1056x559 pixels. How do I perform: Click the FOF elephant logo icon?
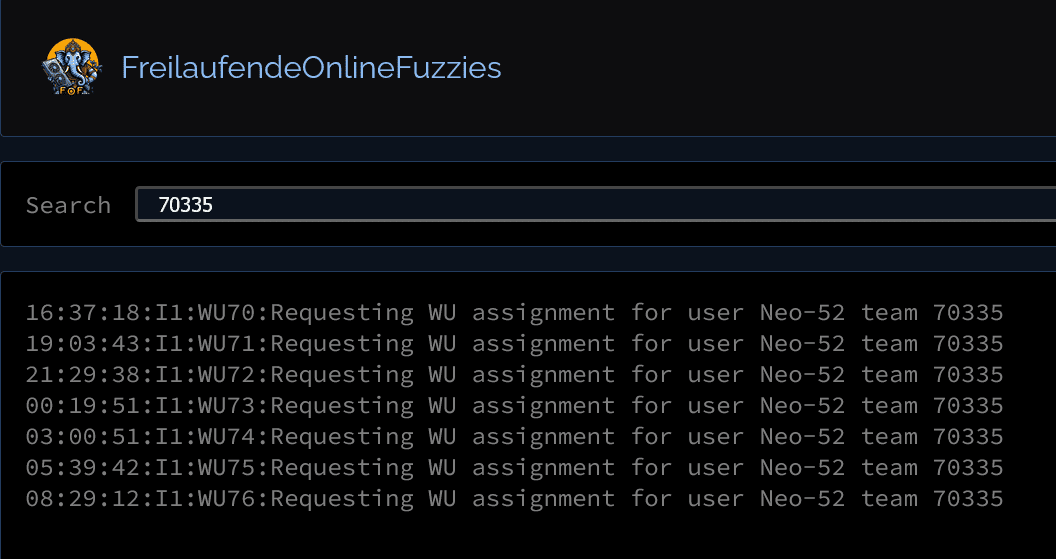[72, 67]
